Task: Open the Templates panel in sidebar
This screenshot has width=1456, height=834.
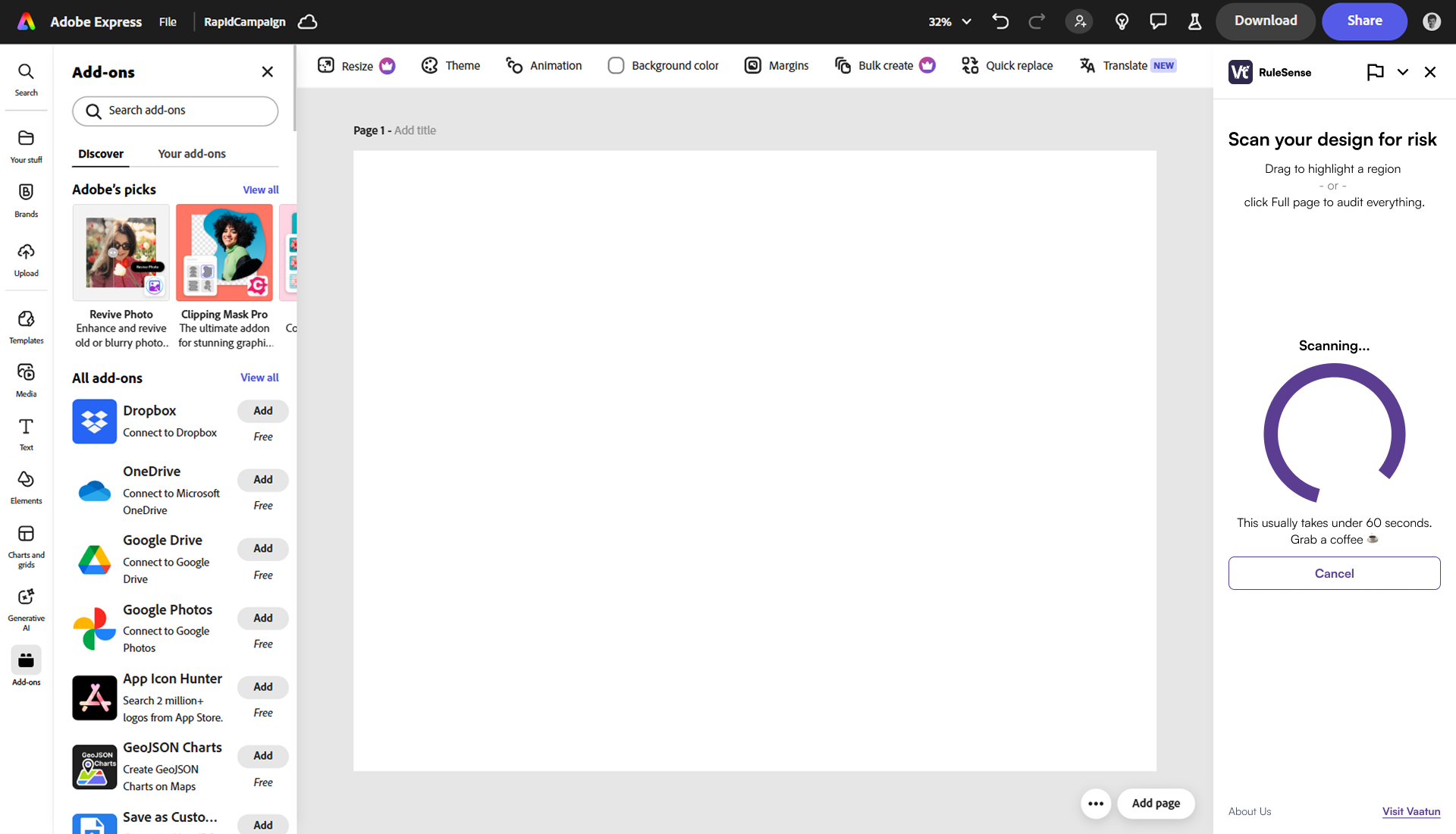Action: pyautogui.click(x=26, y=327)
